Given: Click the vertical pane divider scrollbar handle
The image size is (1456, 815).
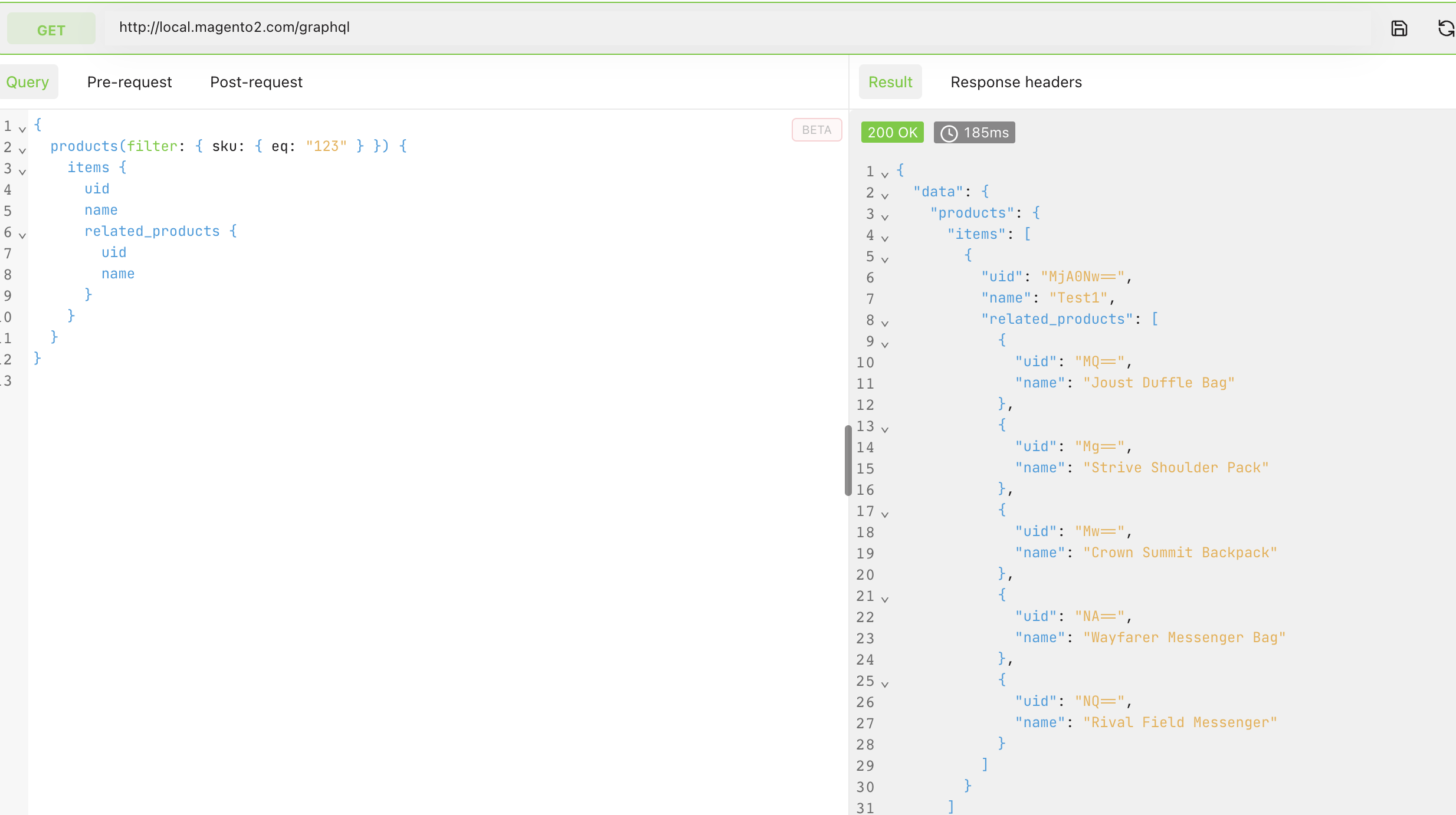Looking at the screenshot, I should pyautogui.click(x=848, y=460).
